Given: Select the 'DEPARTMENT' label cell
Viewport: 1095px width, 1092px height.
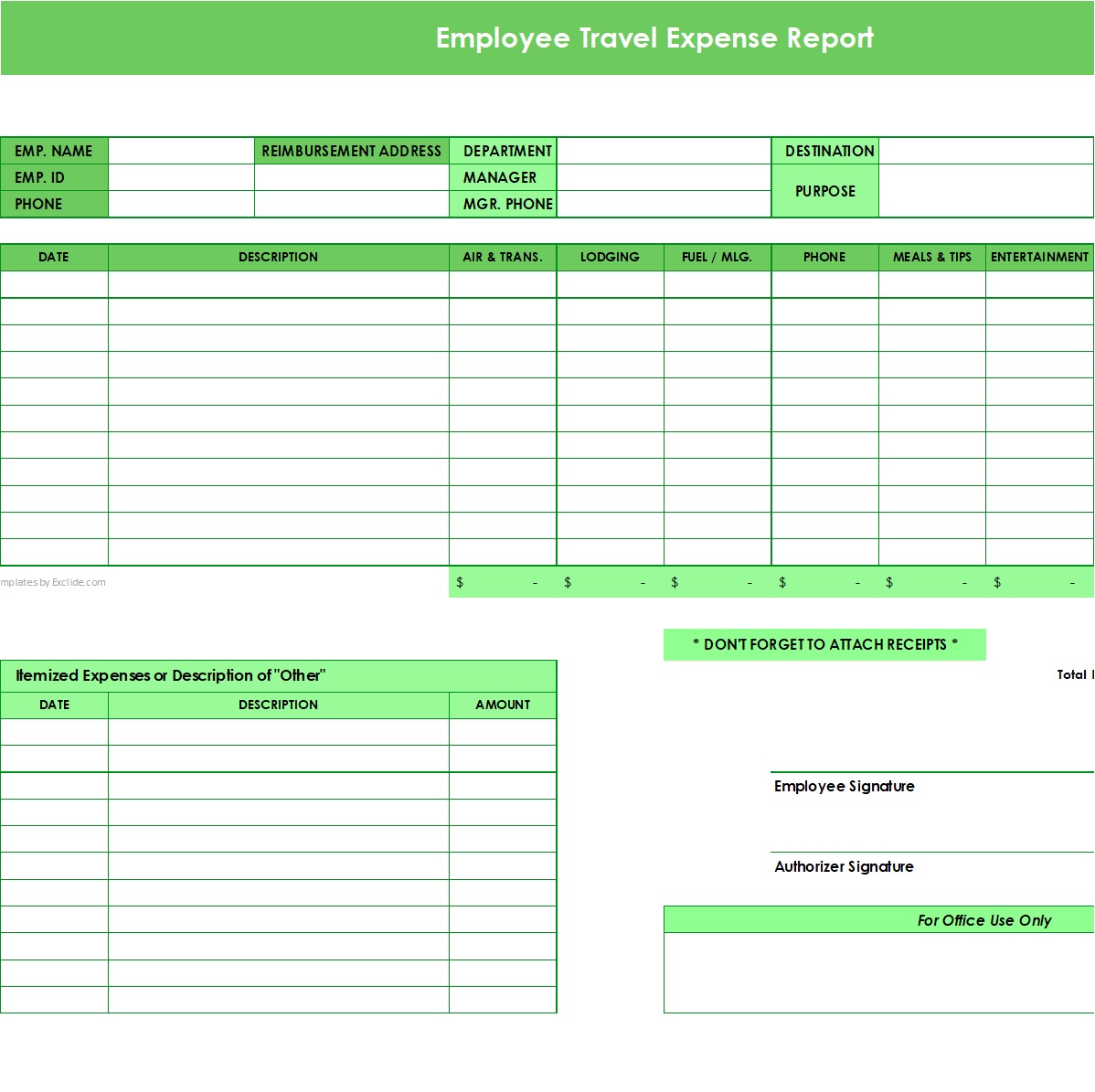Looking at the screenshot, I should click(503, 151).
